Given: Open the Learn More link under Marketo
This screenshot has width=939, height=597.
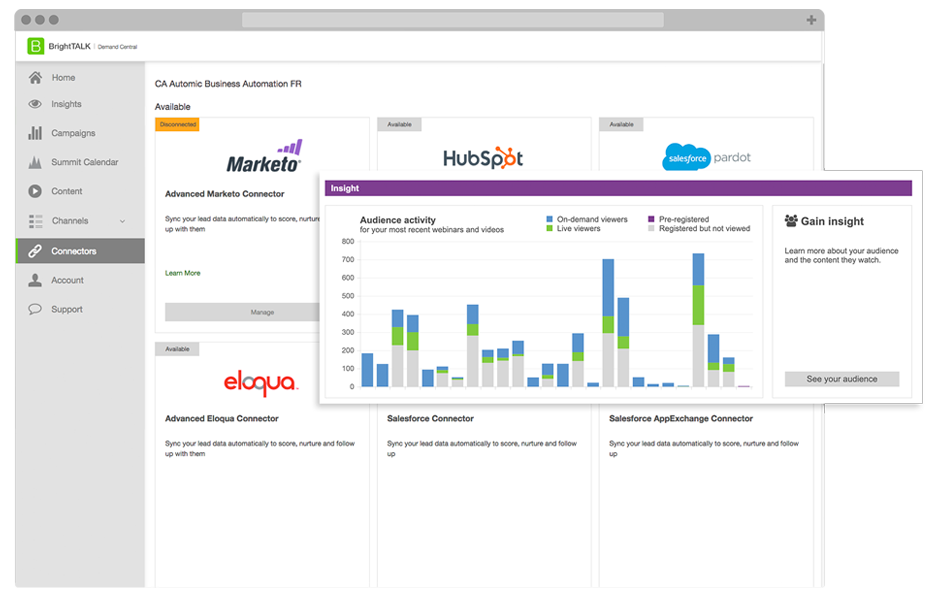Looking at the screenshot, I should (183, 272).
